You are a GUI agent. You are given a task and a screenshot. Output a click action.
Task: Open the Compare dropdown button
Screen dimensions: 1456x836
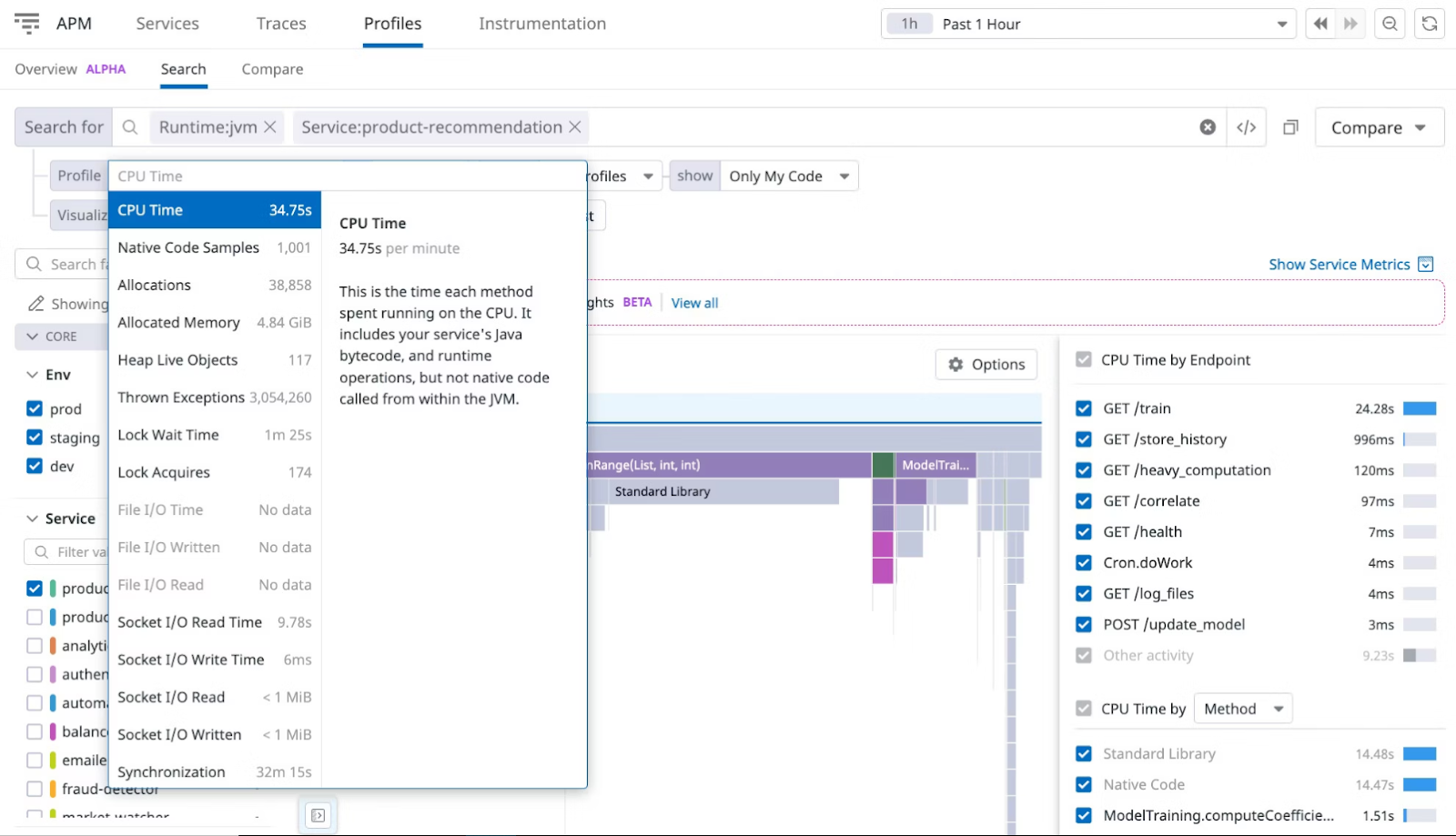pos(1378,126)
